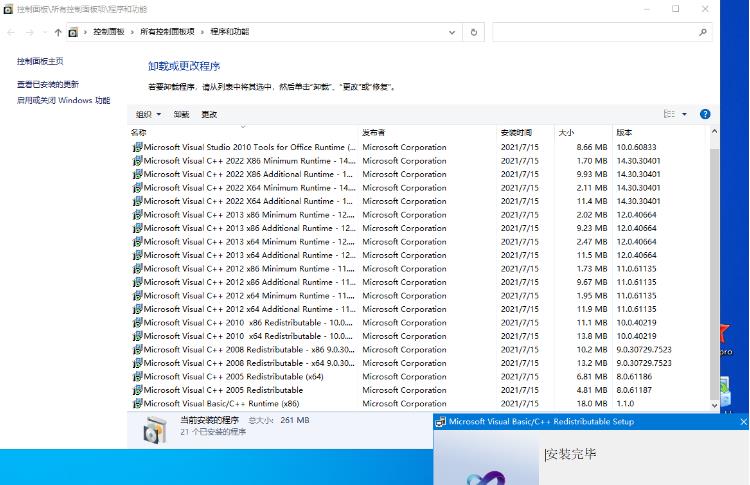Open 查看已安装的更新 link
750x485 pixels.
tap(48, 85)
